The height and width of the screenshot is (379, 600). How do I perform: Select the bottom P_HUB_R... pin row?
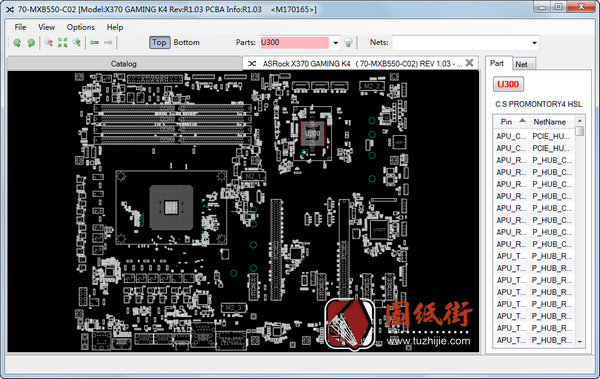(x=534, y=340)
